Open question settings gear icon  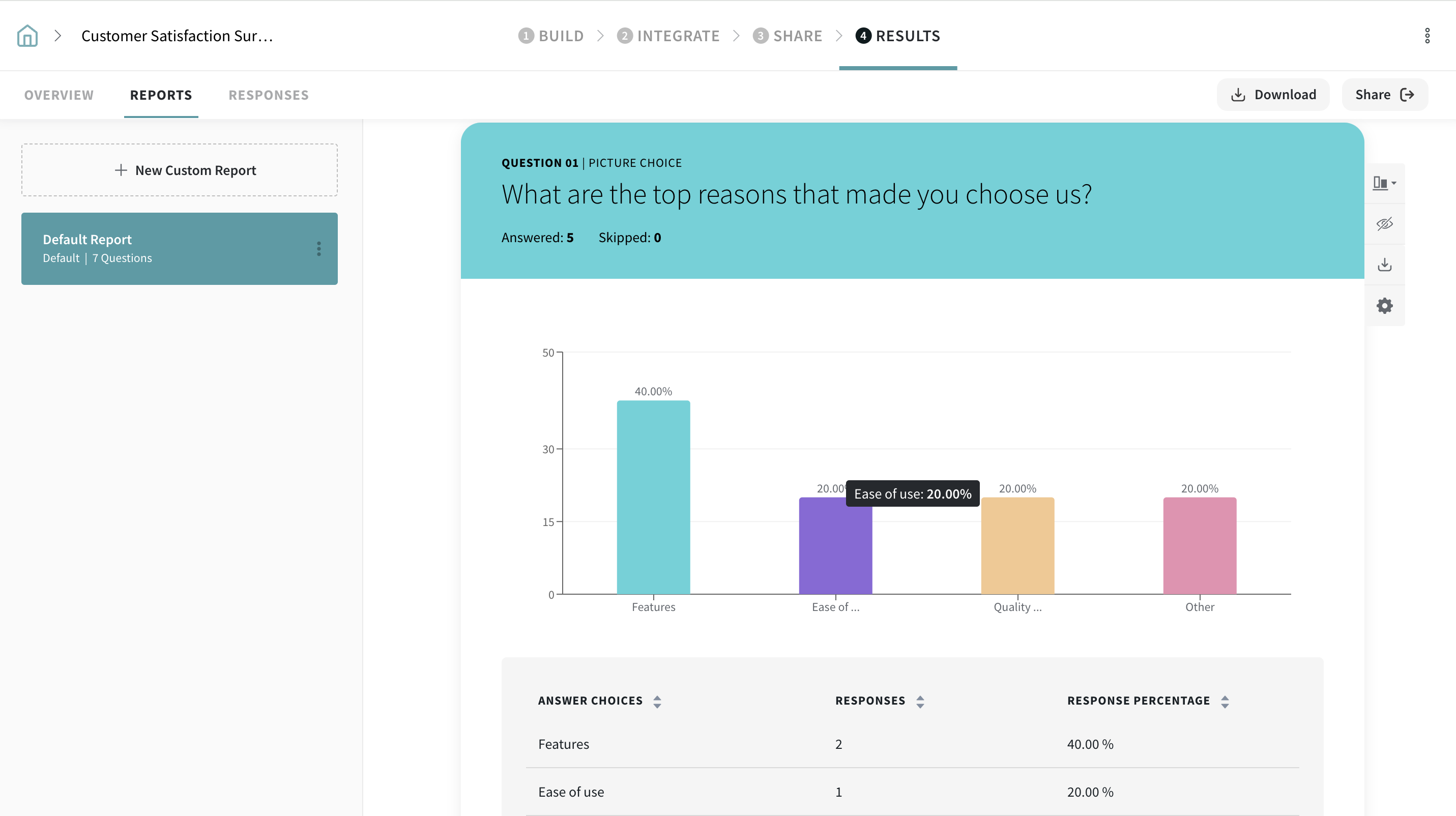(x=1384, y=306)
